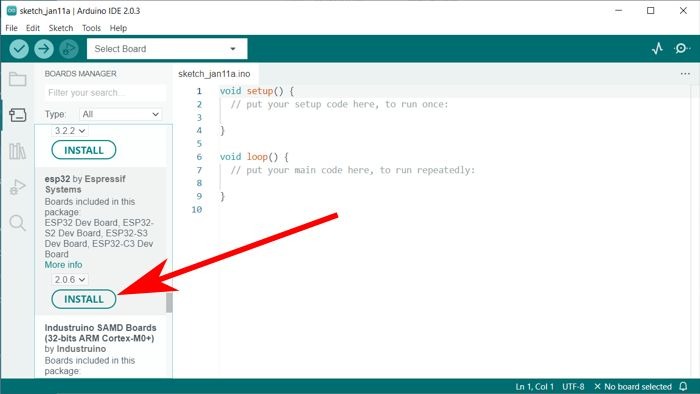700x394 pixels.
Task: Install the esp32 by Espressif package
Action: 84,299
